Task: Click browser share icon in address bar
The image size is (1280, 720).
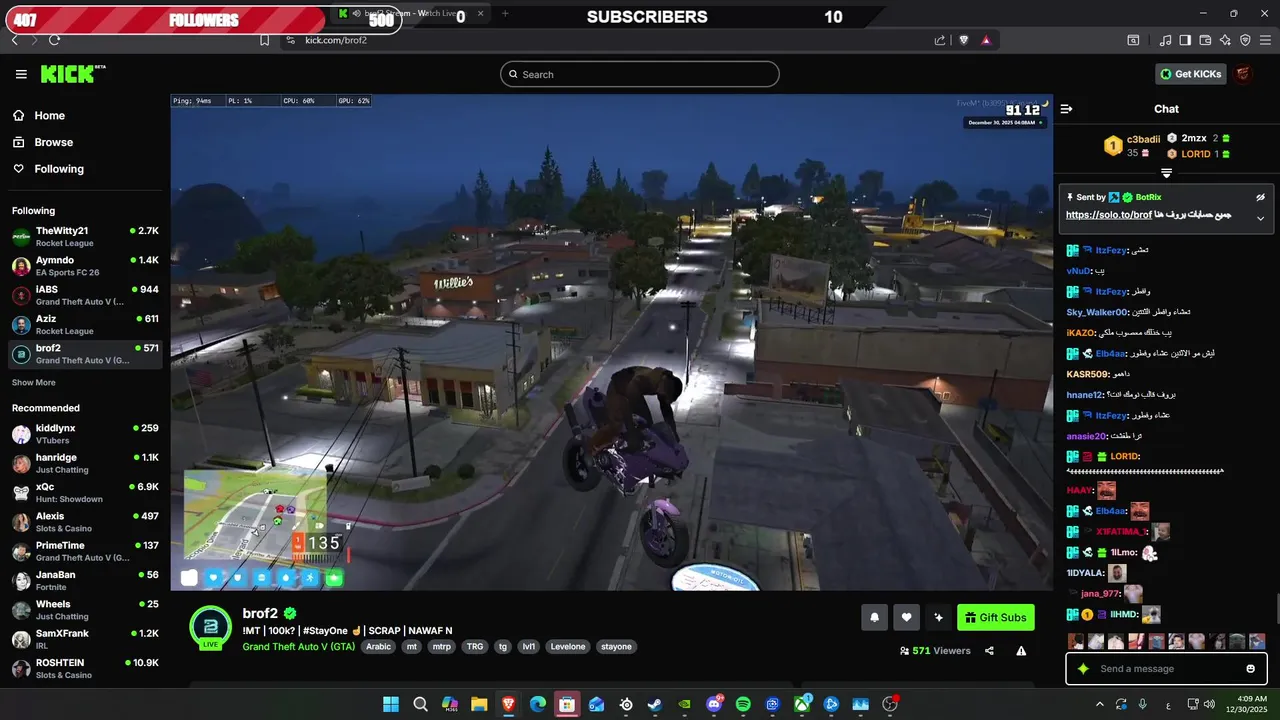Action: [x=940, y=40]
